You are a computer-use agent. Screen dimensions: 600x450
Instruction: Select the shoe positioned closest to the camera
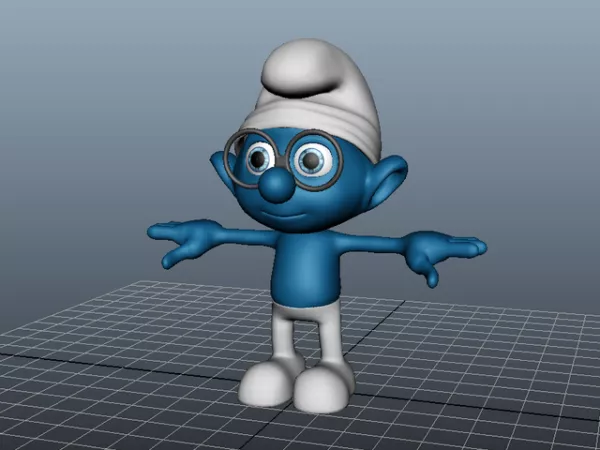tap(322, 387)
